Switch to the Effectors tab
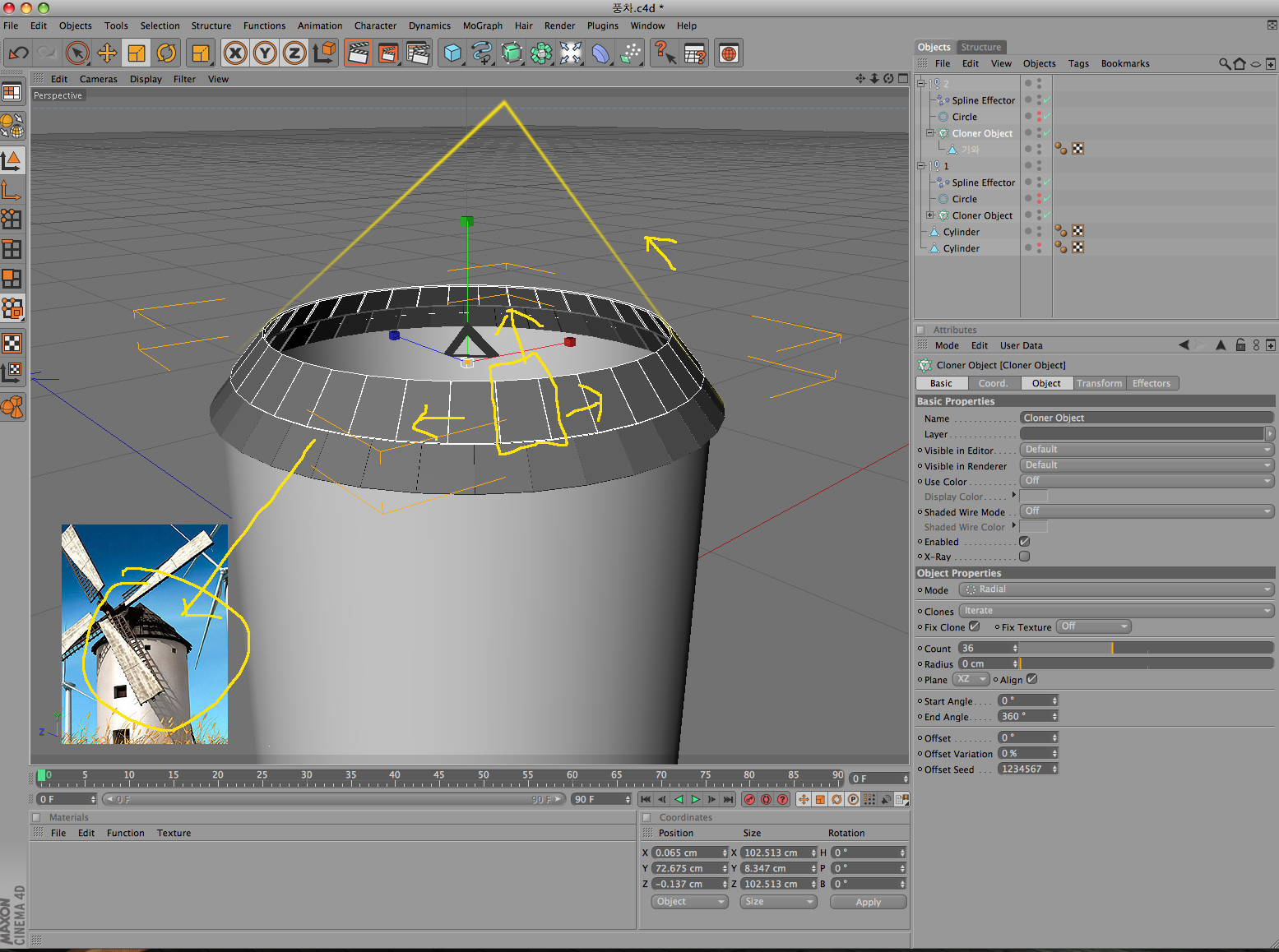 [x=1151, y=383]
